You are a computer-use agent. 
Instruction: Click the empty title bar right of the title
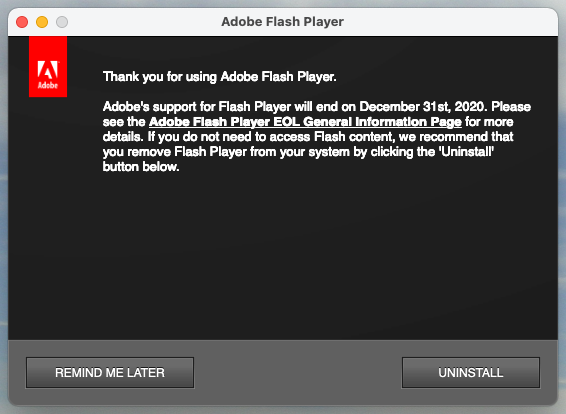449,22
